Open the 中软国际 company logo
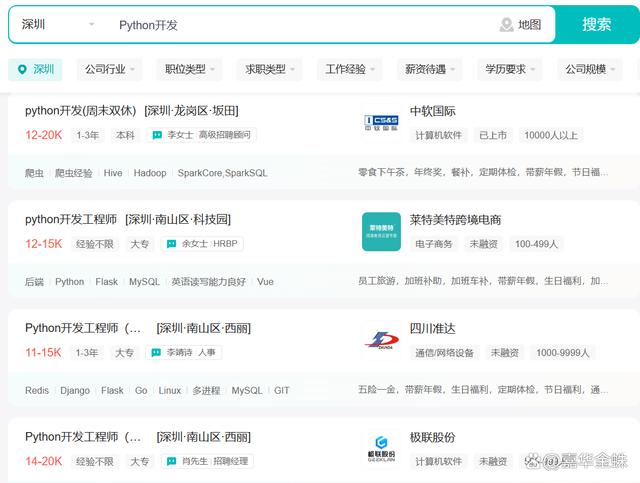Image resolution: width=640 pixels, height=483 pixels. click(381, 123)
